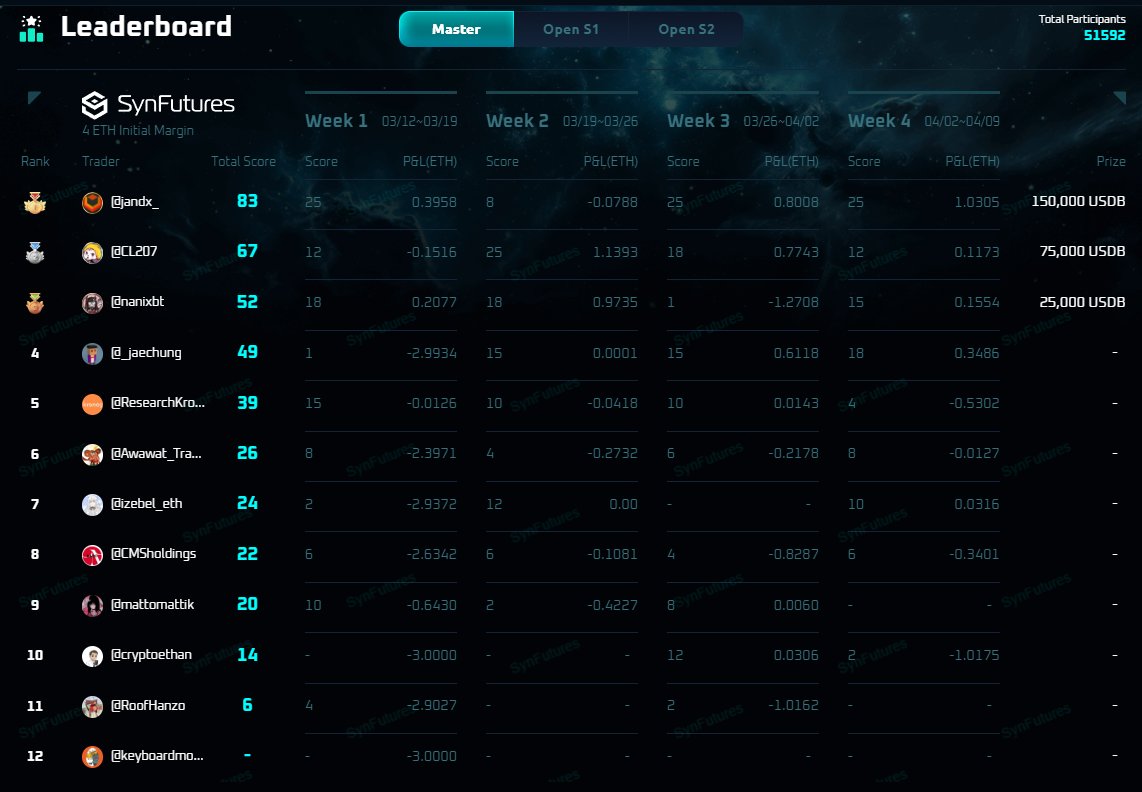Screen dimensions: 1142x792
Task: Open @keyboardmo... trader avatar
Action: 92,757
